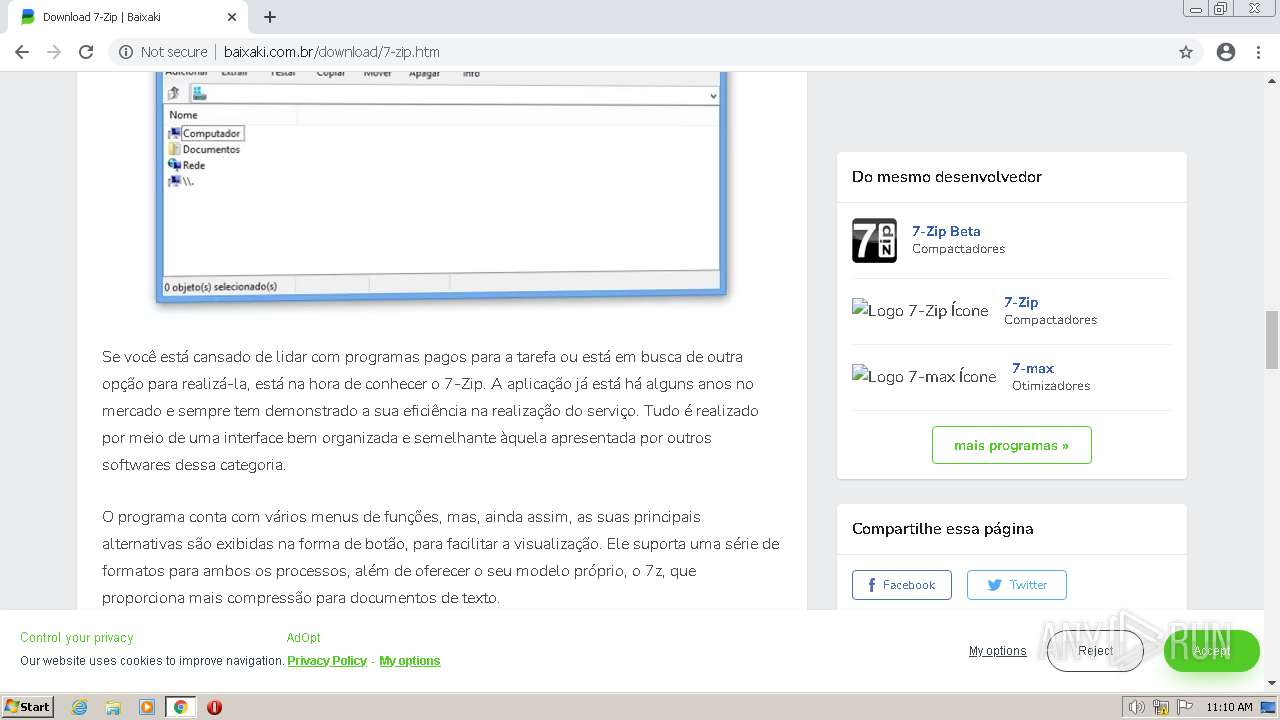Open the Chrome three-dot menu
The width and height of the screenshot is (1280, 720).
[x=1258, y=52]
